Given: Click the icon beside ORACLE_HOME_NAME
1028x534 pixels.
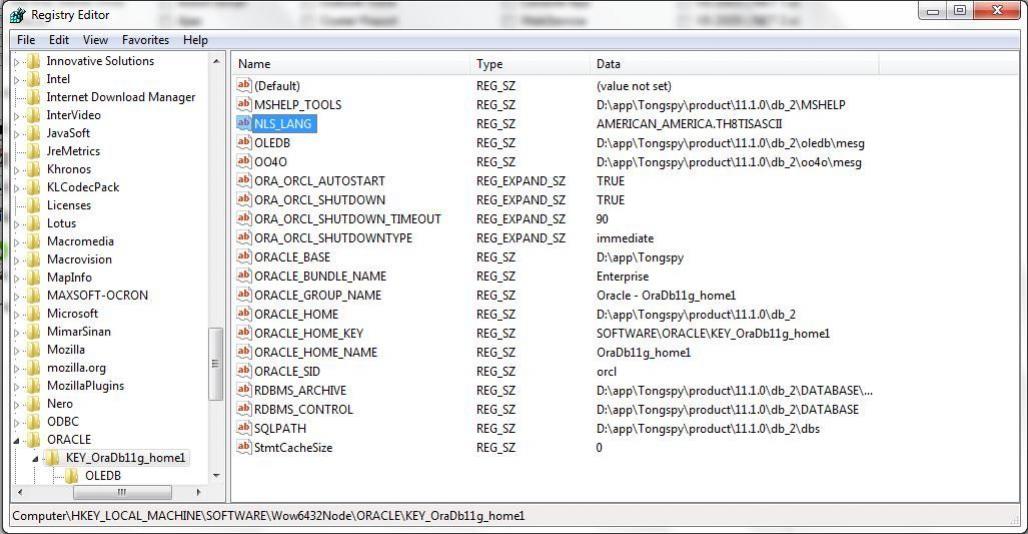Looking at the screenshot, I should [x=244, y=351].
